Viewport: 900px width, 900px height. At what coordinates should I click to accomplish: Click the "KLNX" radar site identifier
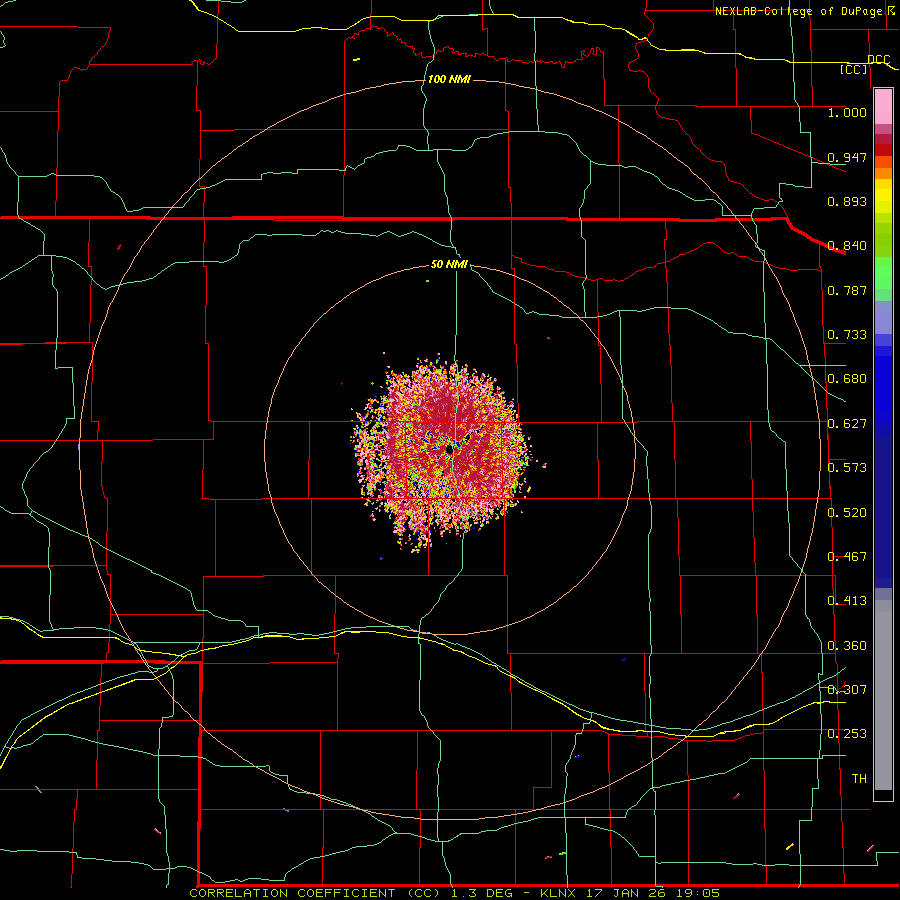[x=559, y=893]
